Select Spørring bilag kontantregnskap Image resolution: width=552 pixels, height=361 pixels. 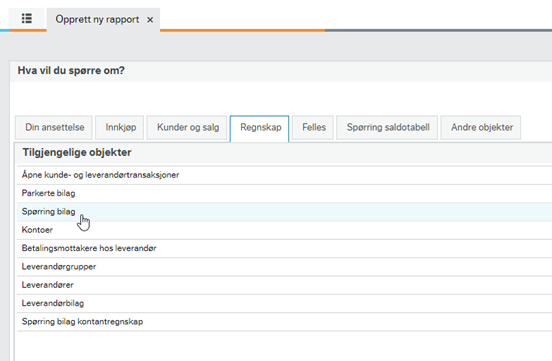coord(284,322)
